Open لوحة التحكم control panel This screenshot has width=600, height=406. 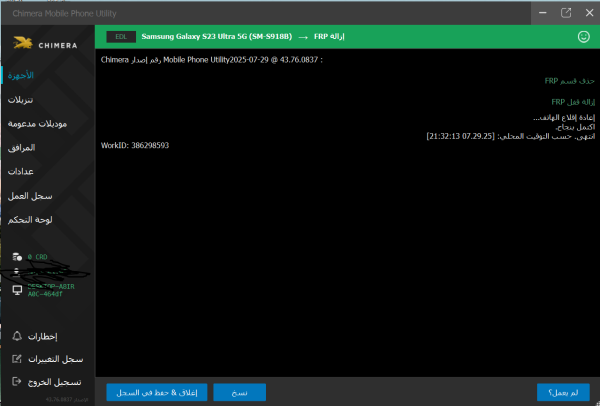(30, 220)
